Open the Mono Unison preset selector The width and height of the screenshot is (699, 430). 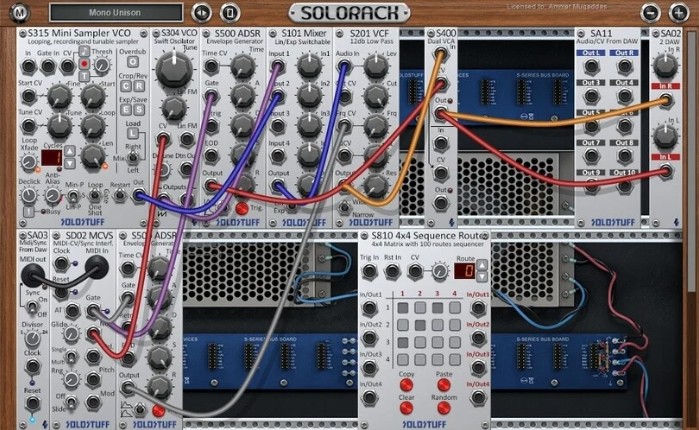point(115,13)
